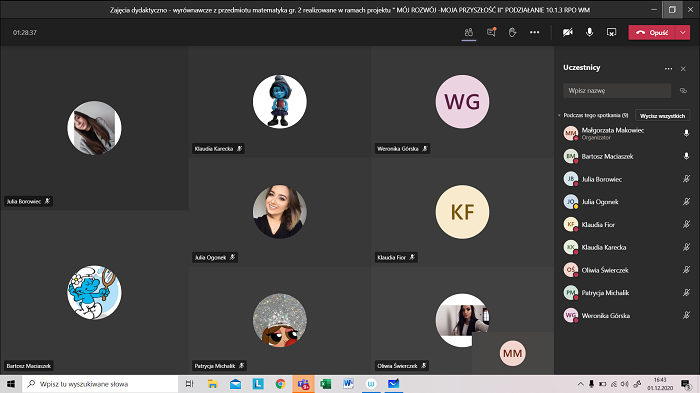
Task: Turn the camera on
Action: pos(567,33)
